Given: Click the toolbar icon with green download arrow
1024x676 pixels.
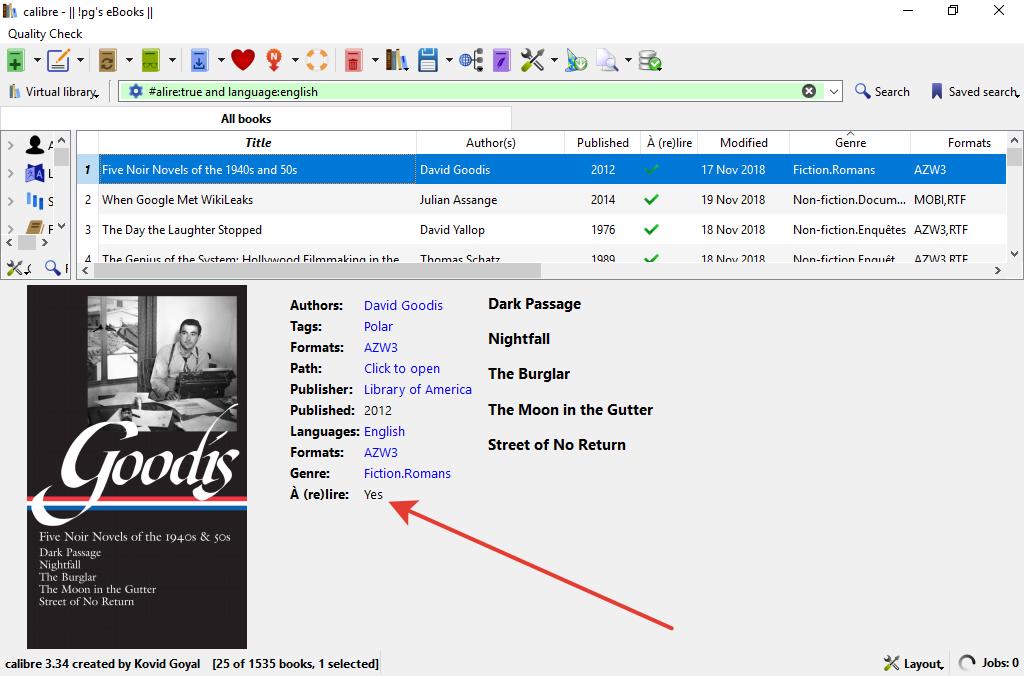Looking at the screenshot, I should pos(576,61).
